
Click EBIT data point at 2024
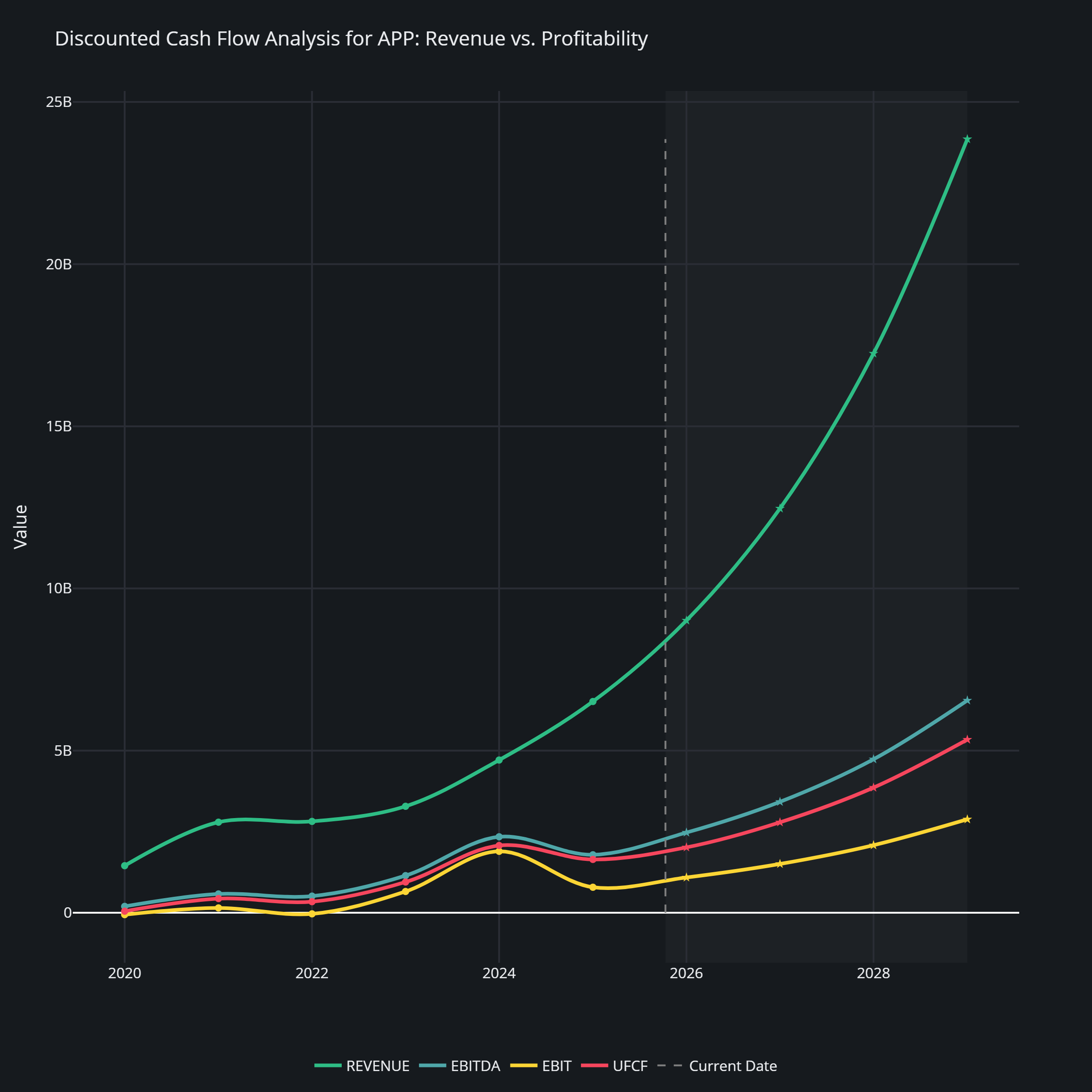tap(499, 851)
